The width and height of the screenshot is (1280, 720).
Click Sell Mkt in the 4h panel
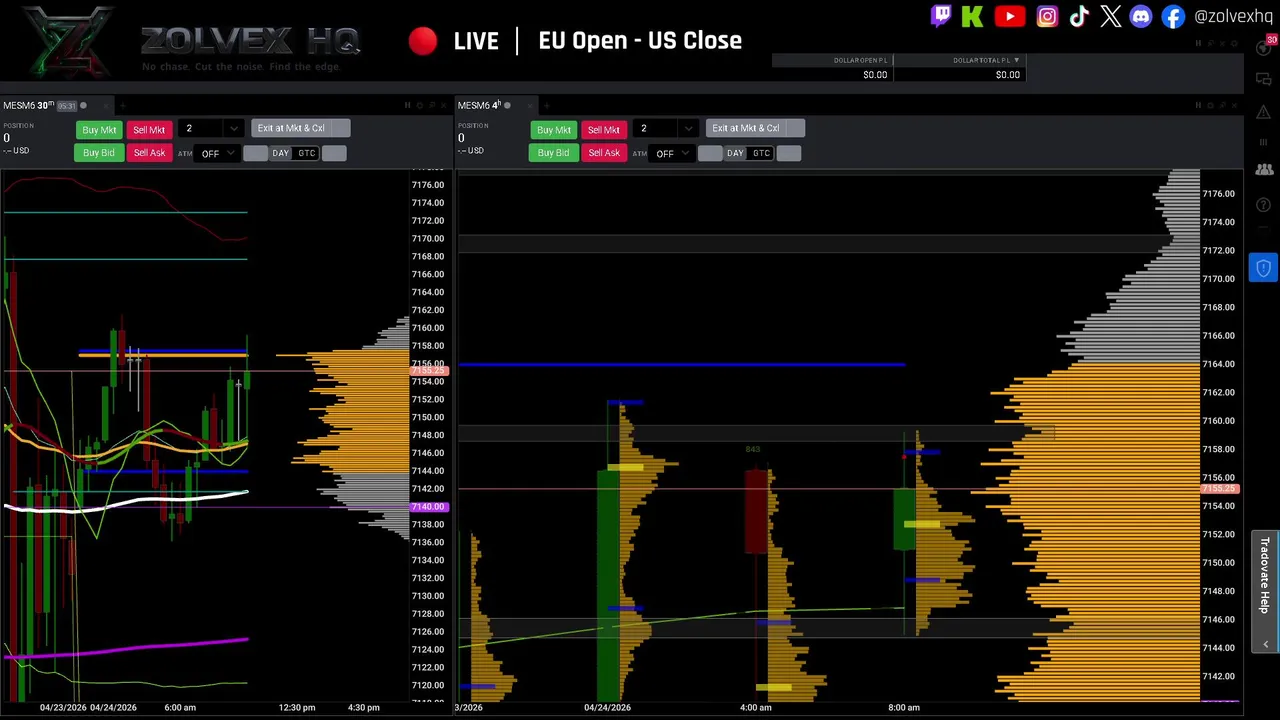[x=604, y=129]
